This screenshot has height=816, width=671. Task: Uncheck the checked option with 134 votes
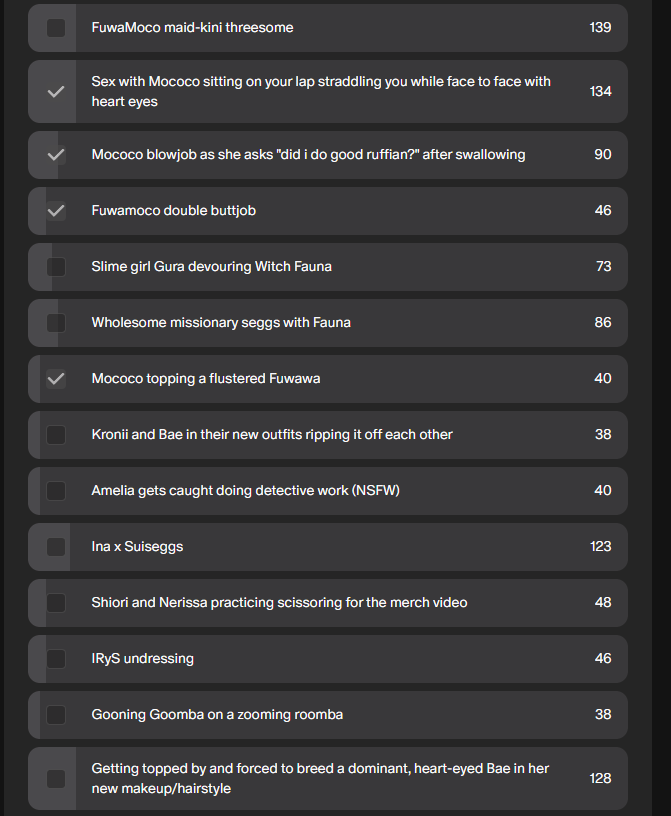(56, 91)
